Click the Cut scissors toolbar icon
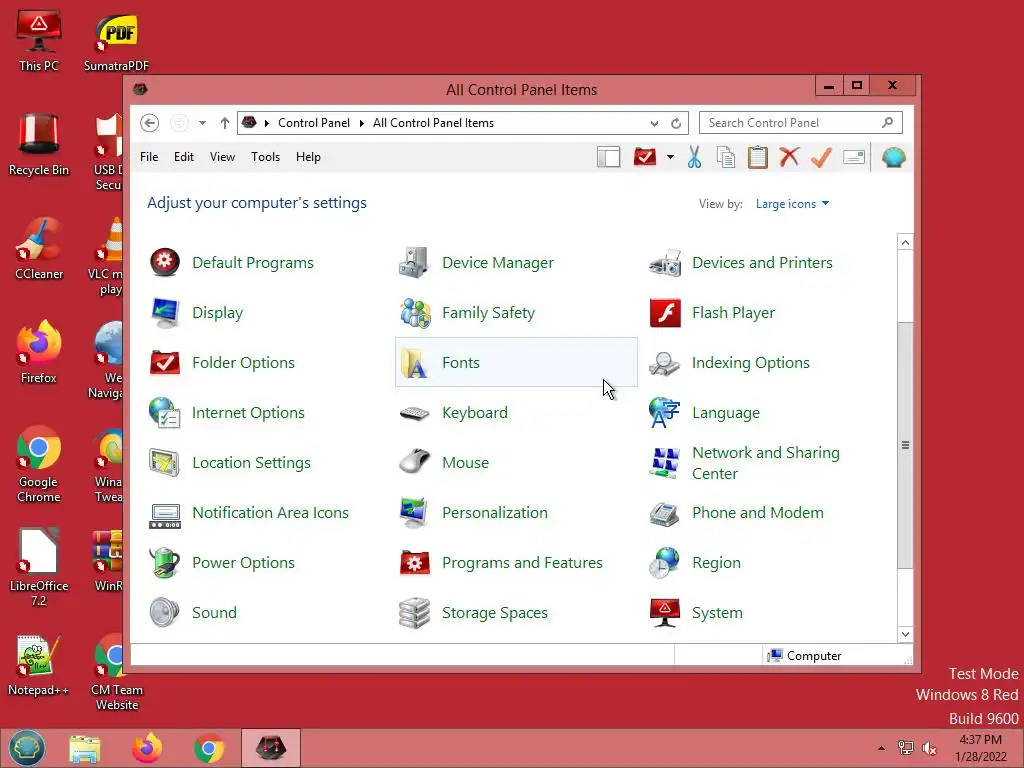The height and width of the screenshot is (768, 1024). 695,157
